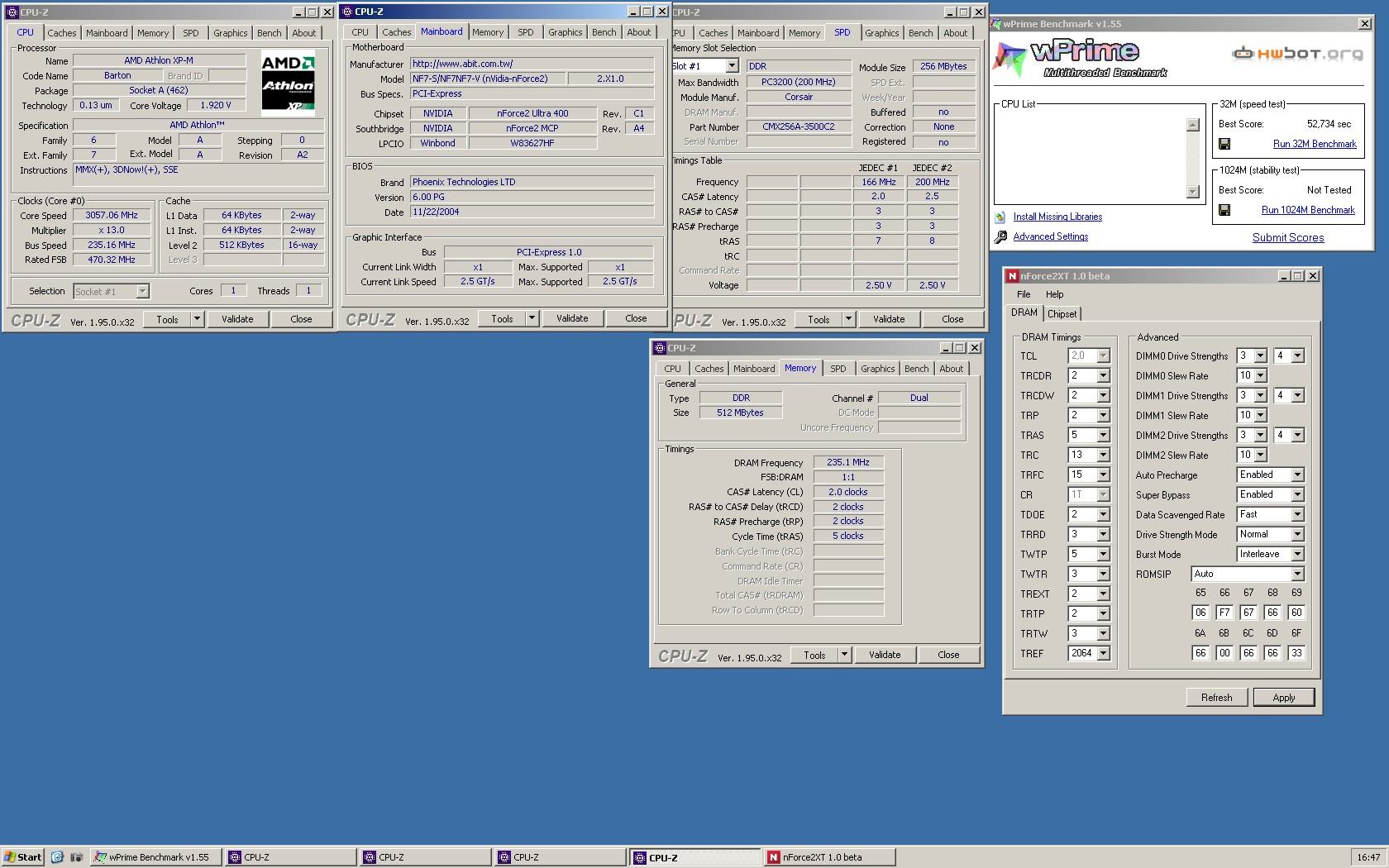Click the Advanced Settings wrench icon
This screenshot has width=1389, height=868.
pos(1000,236)
